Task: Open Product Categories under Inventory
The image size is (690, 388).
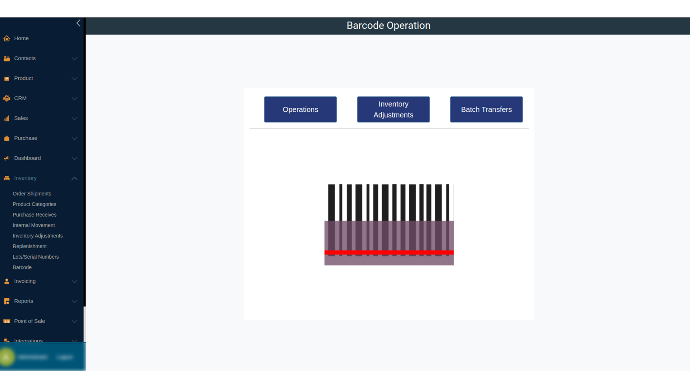Action: click(34, 204)
